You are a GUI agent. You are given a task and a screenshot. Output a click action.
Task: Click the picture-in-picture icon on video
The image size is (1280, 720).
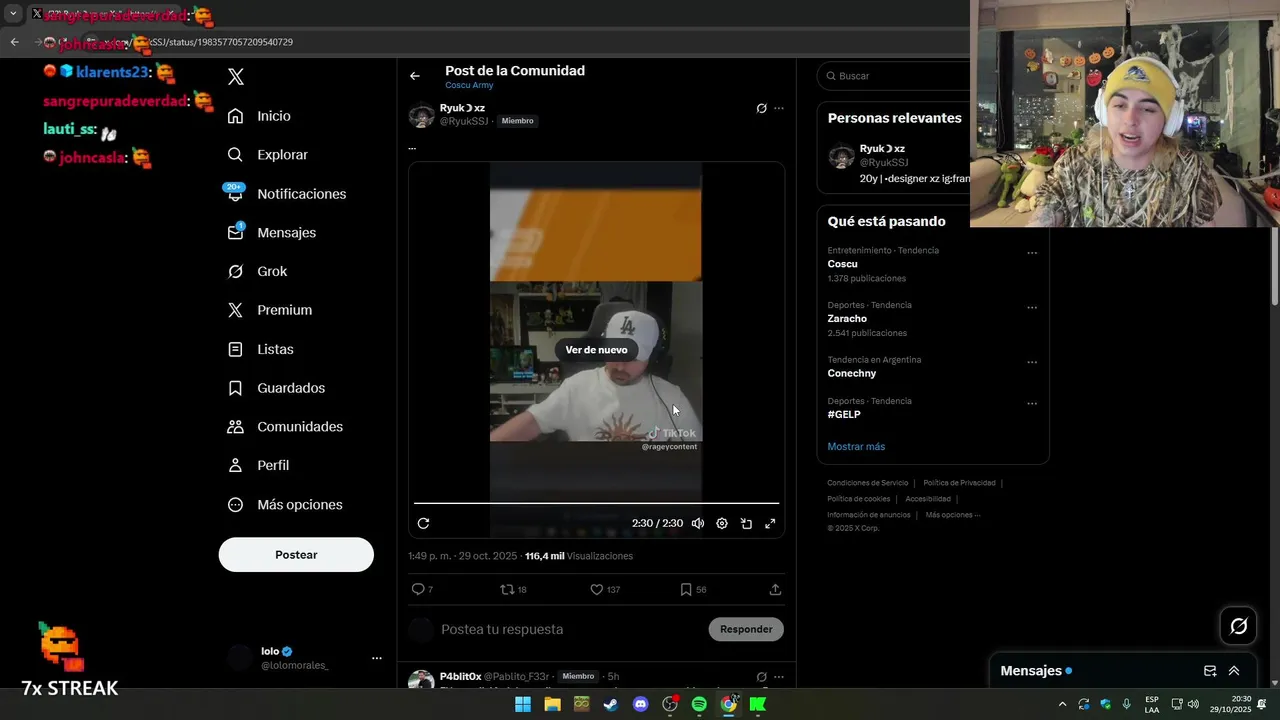pos(746,523)
